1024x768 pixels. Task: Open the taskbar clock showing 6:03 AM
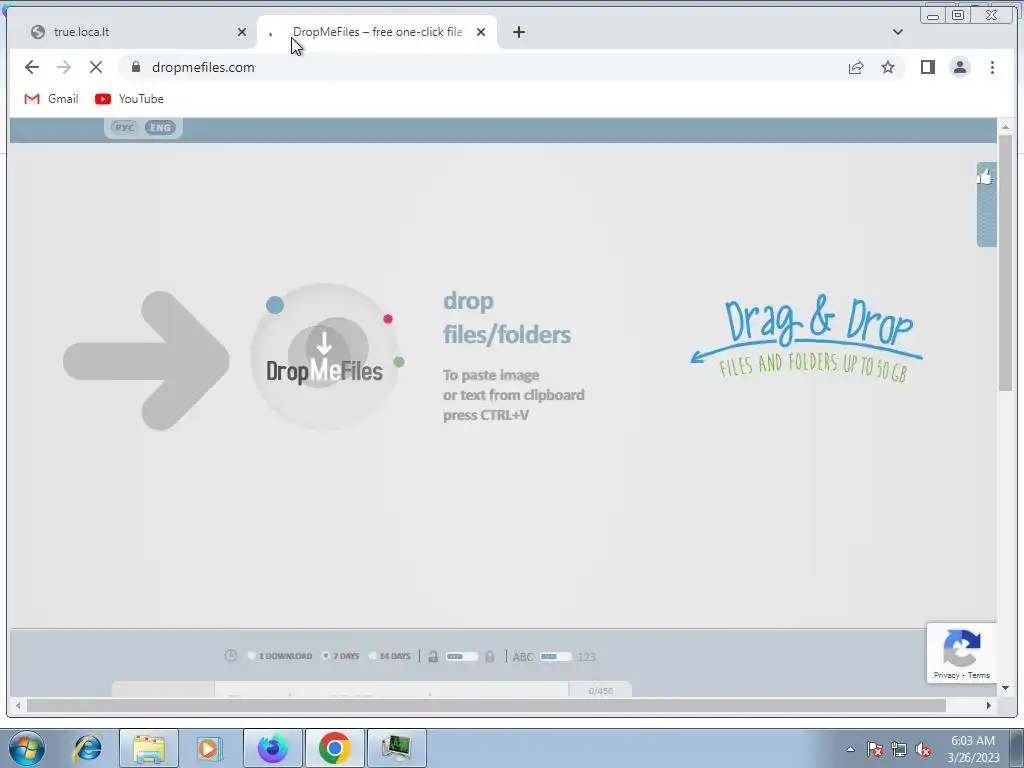point(973,749)
